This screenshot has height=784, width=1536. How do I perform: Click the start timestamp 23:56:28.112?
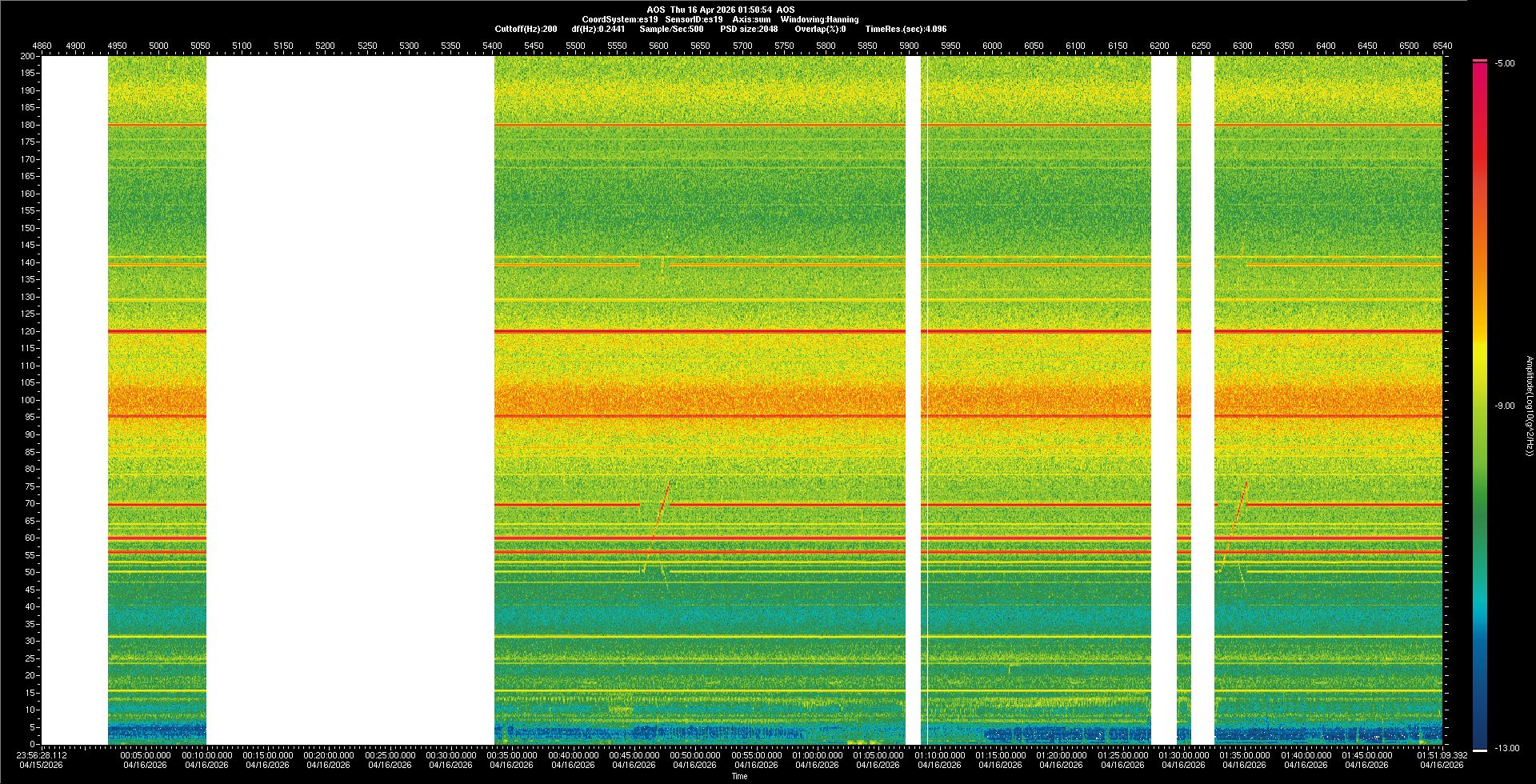click(x=42, y=755)
